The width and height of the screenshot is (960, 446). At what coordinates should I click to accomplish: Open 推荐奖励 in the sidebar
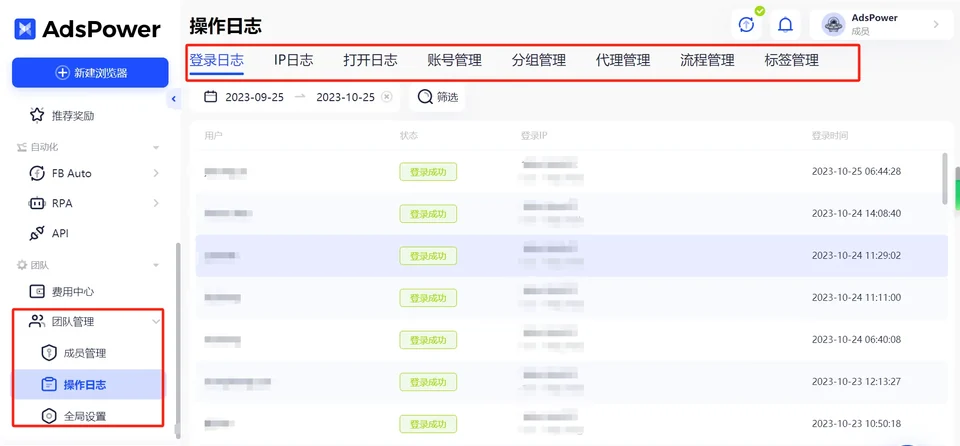point(73,115)
